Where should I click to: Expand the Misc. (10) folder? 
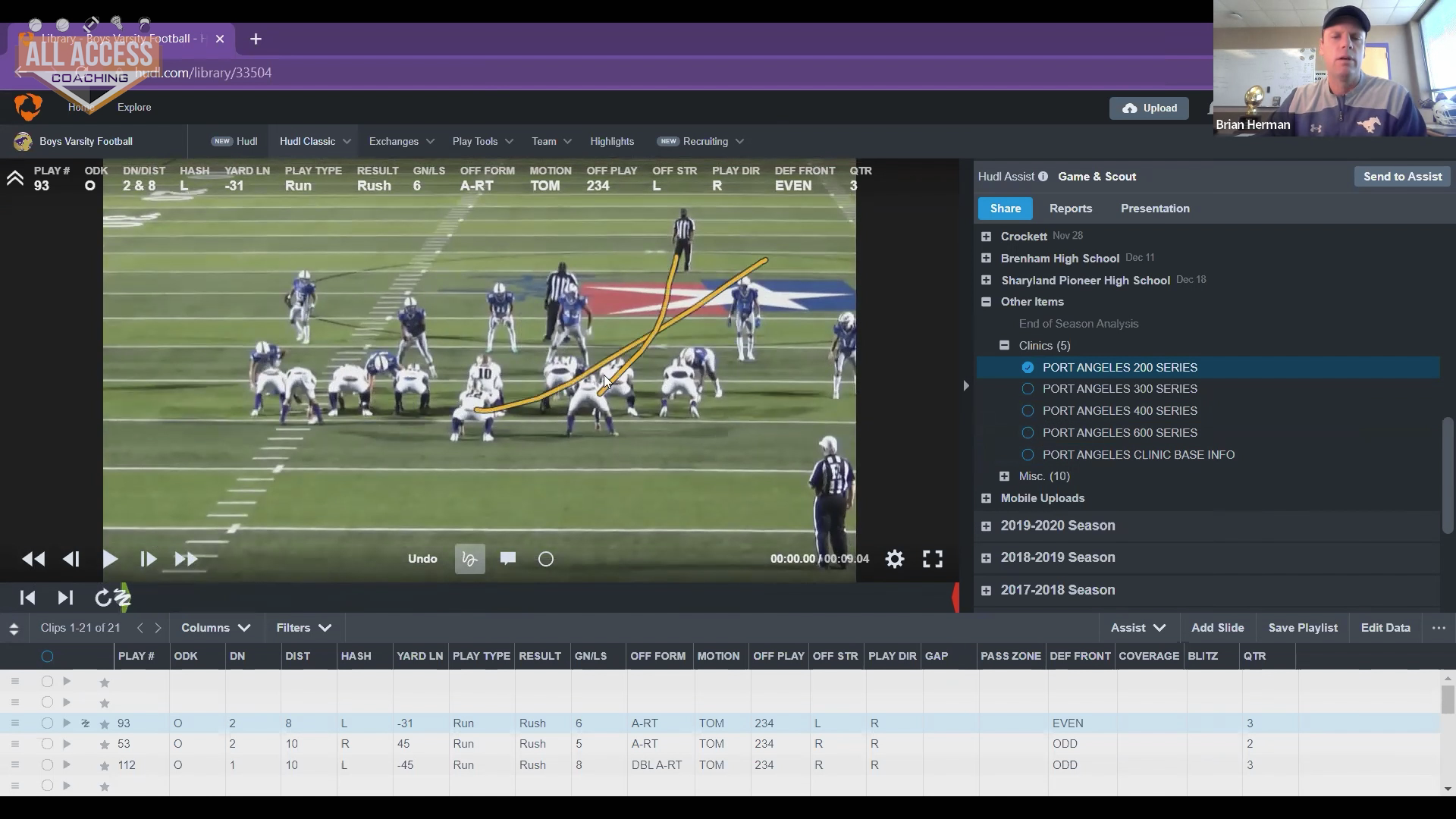1004,476
